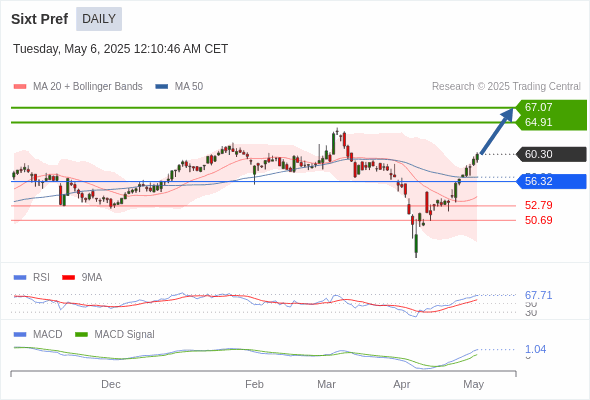
Task: Click the Sixt Pref chart title
Action: coord(40,19)
